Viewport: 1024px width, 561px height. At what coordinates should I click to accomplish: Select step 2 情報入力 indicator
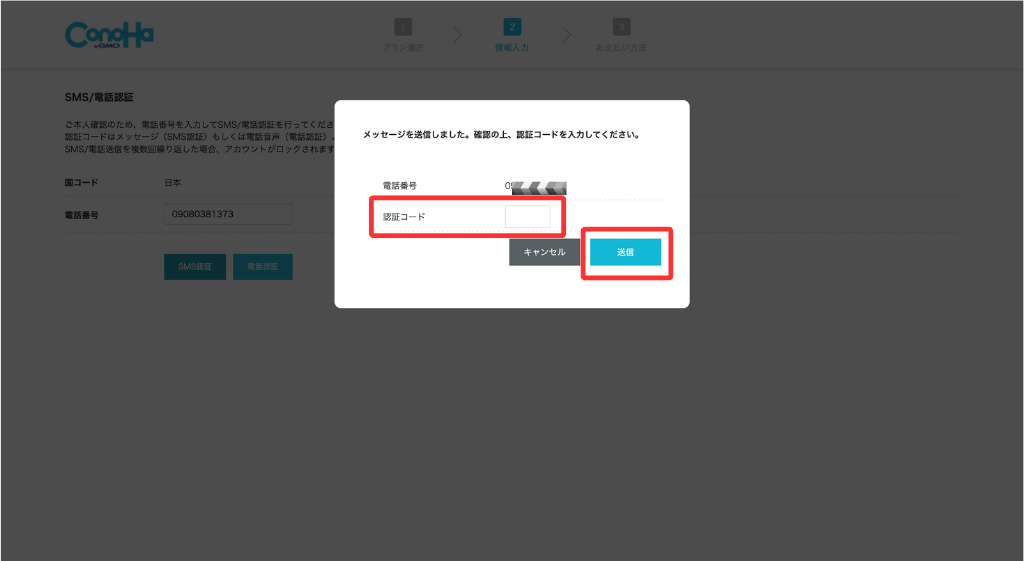(512, 35)
